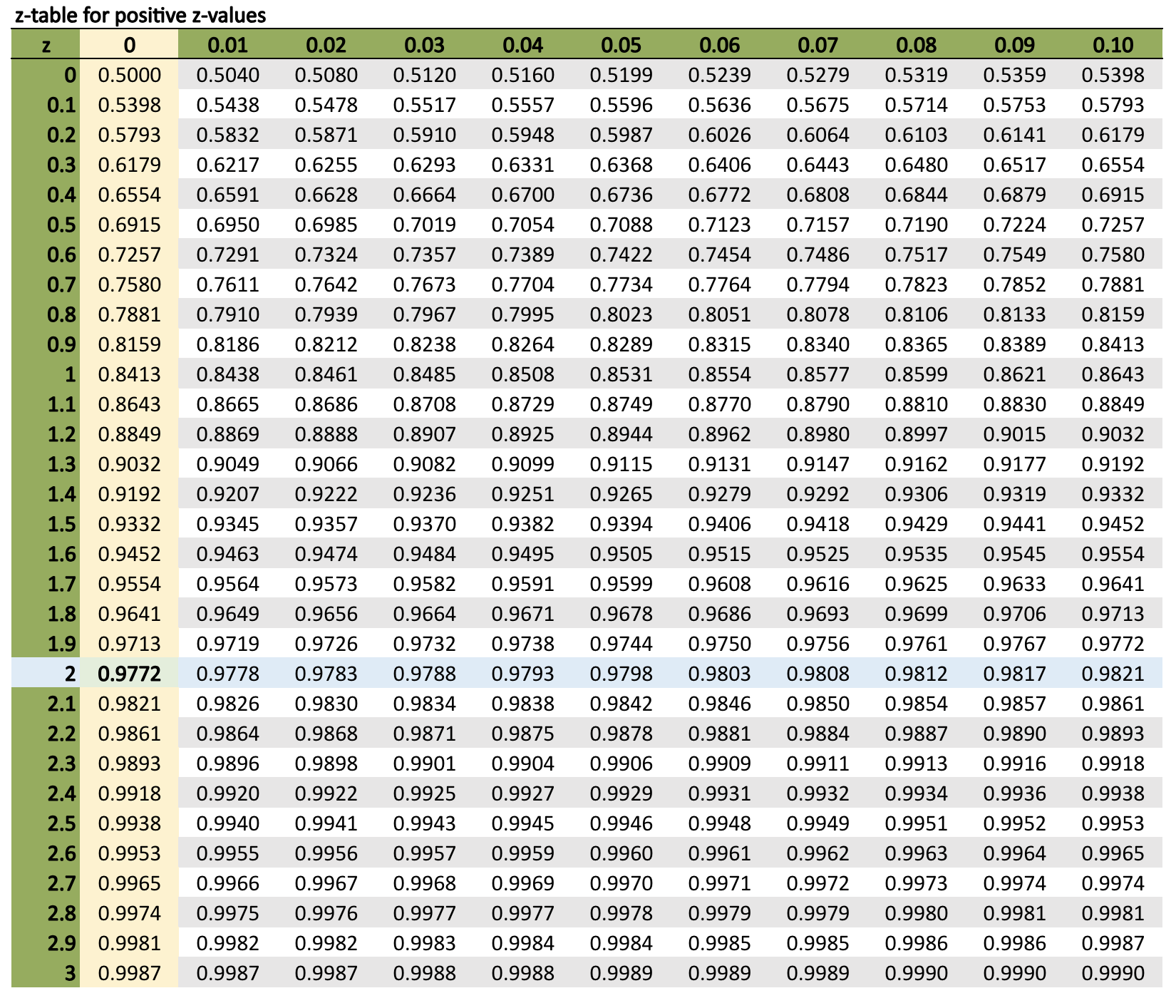Select the value 0.9969
This screenshot has height=1008, width=1176.
tap(522, 883)
